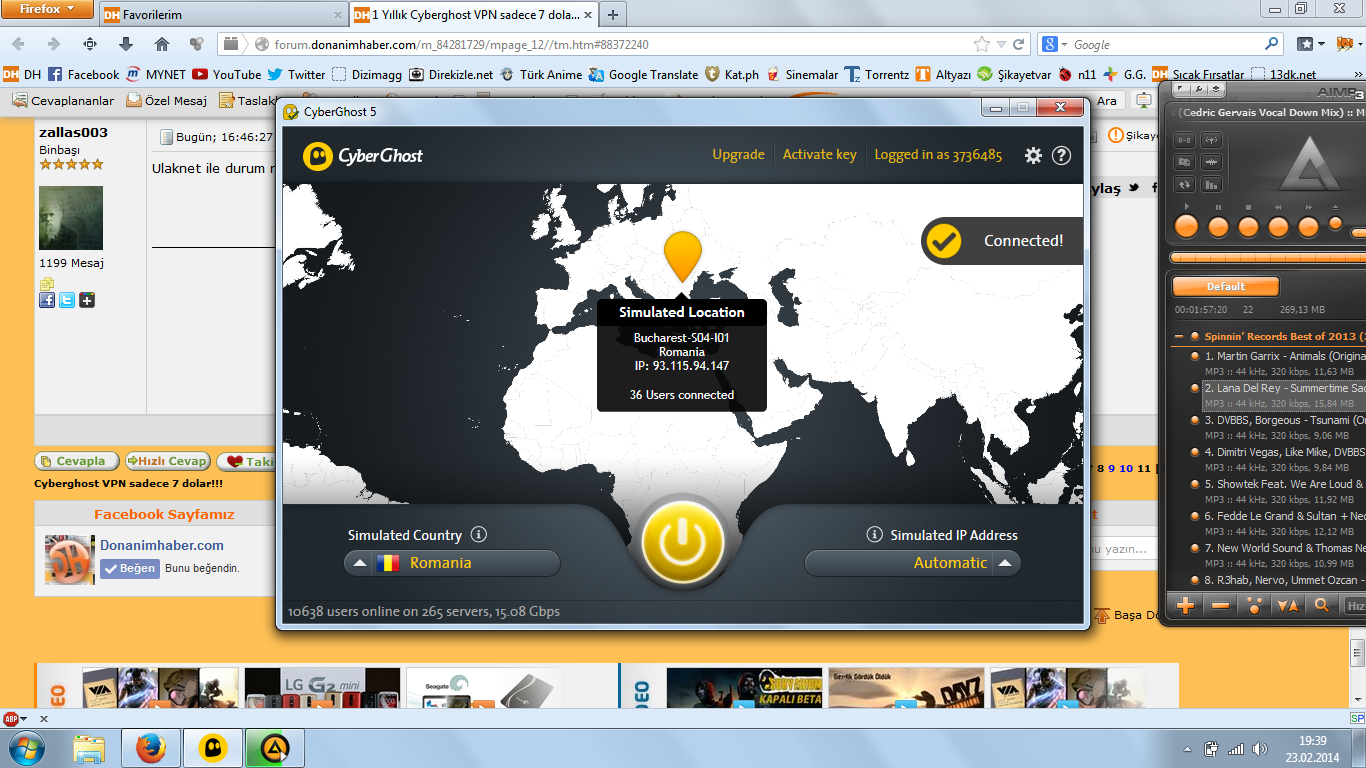
Task: Click Logged in as 3736485
Action: tap(938, 155)
